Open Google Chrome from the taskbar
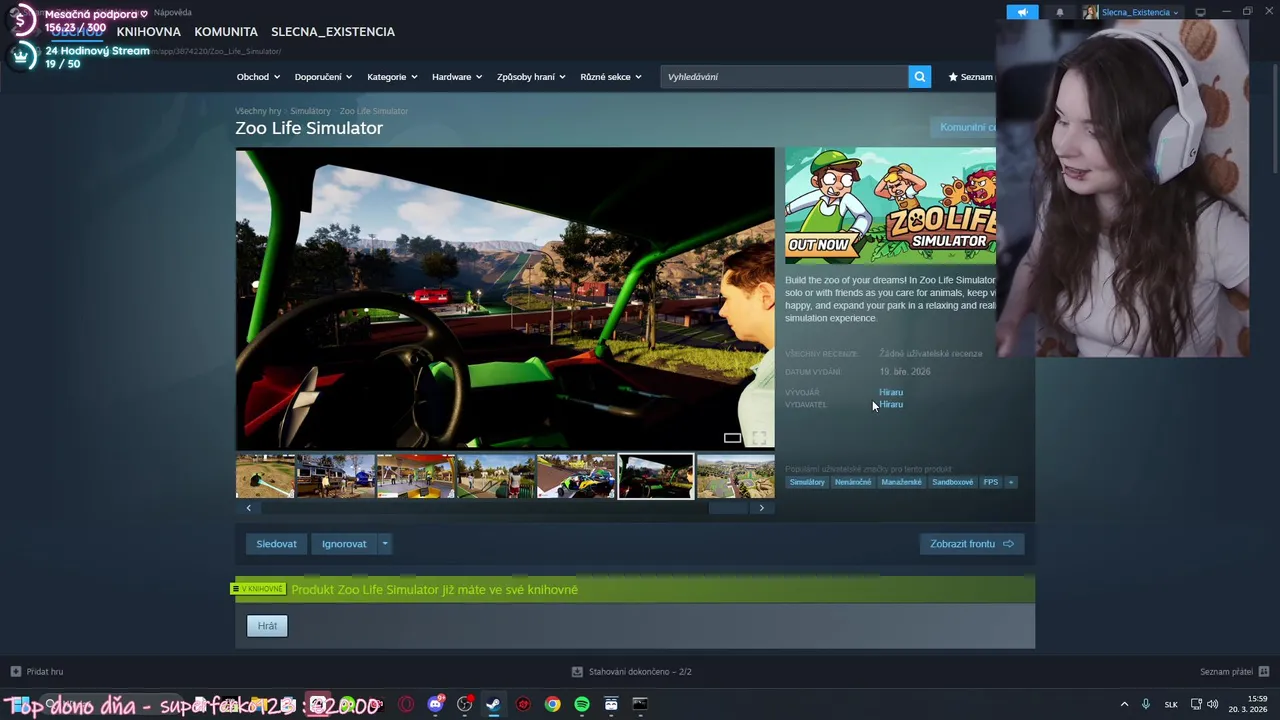The image size is (1280, 720). [x=552, y=704]
